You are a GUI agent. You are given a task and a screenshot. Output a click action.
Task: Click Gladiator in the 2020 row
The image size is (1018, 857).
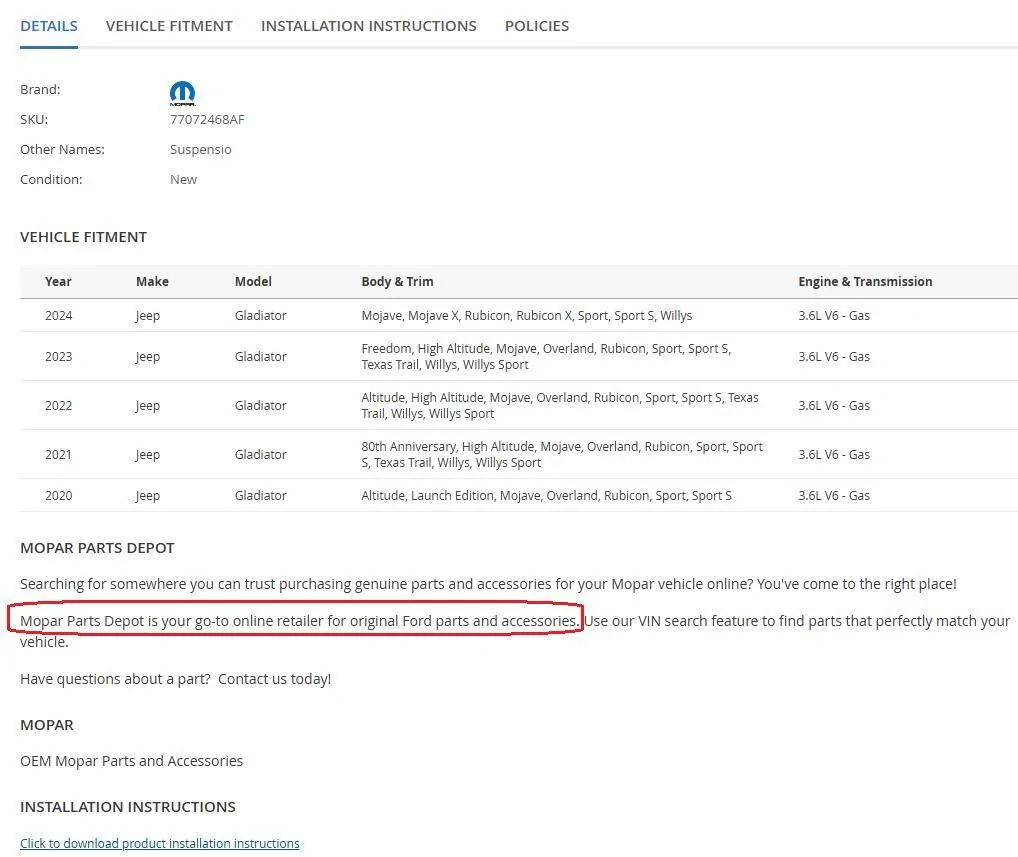tap(260, 495)
